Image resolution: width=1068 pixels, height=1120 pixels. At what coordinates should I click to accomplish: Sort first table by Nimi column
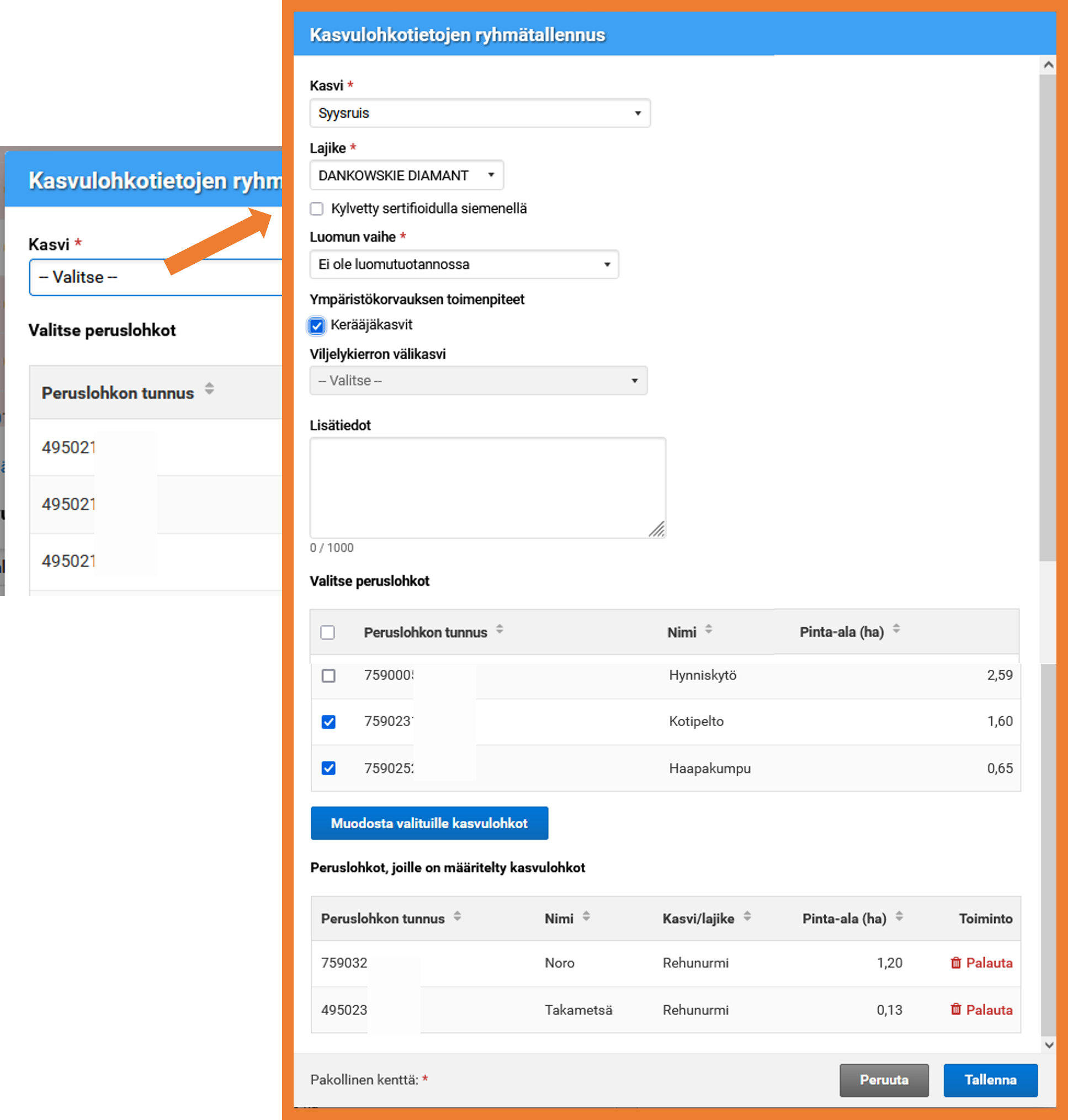point(708,630)
